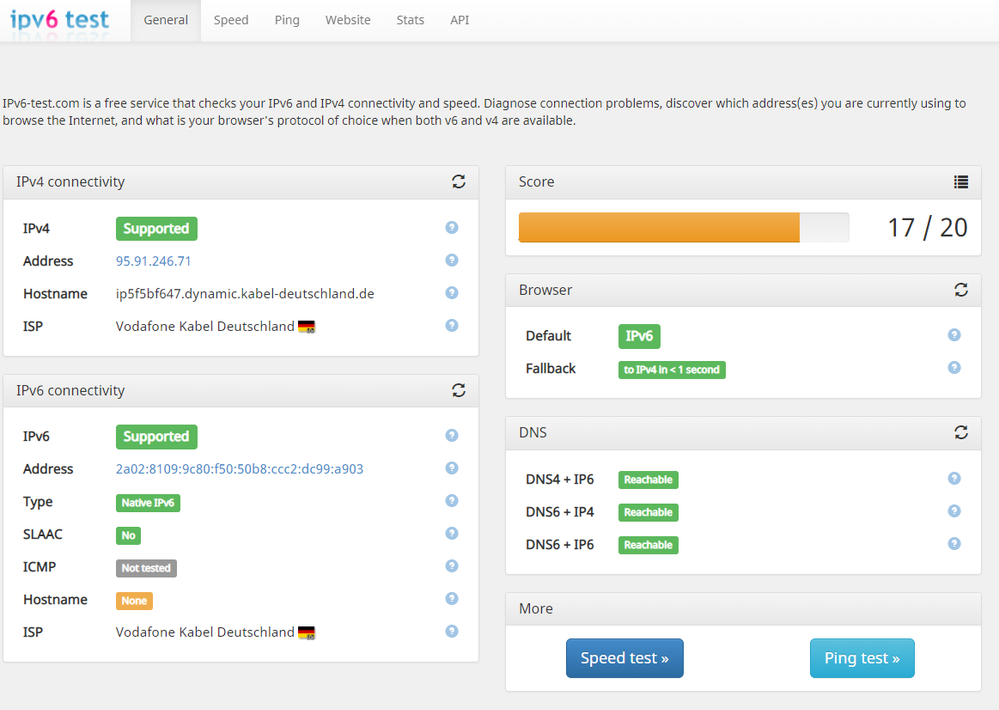Click help icon beside ICMP row
The image size is (999, 710).
[452, 566]
